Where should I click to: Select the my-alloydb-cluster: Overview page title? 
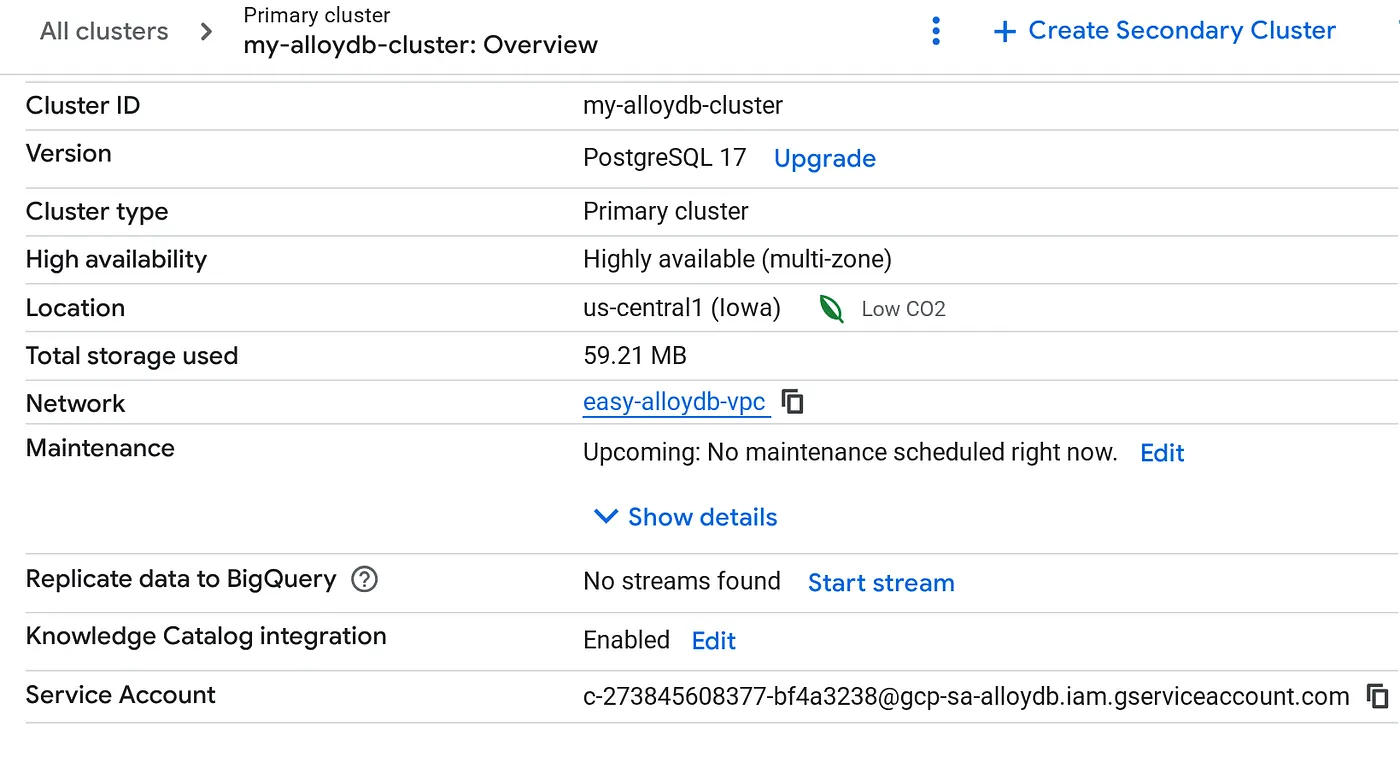pyautogui.click(x=421, y=45)
